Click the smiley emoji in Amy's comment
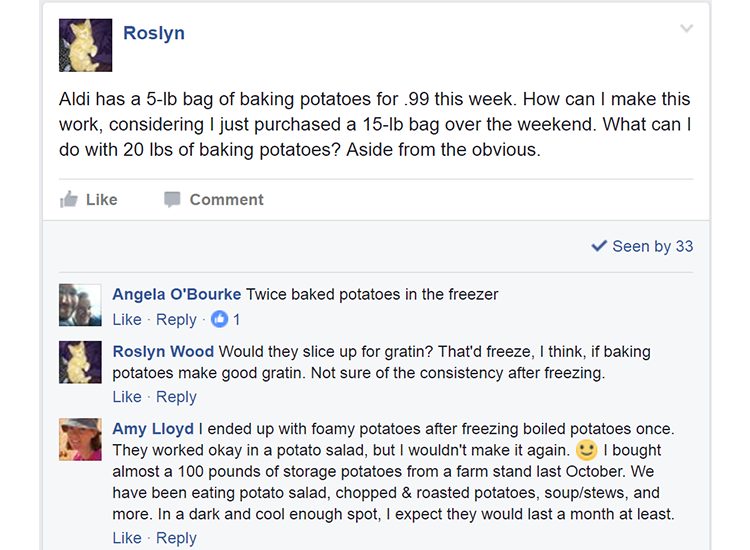750x550 pixels. click(587, 451)
